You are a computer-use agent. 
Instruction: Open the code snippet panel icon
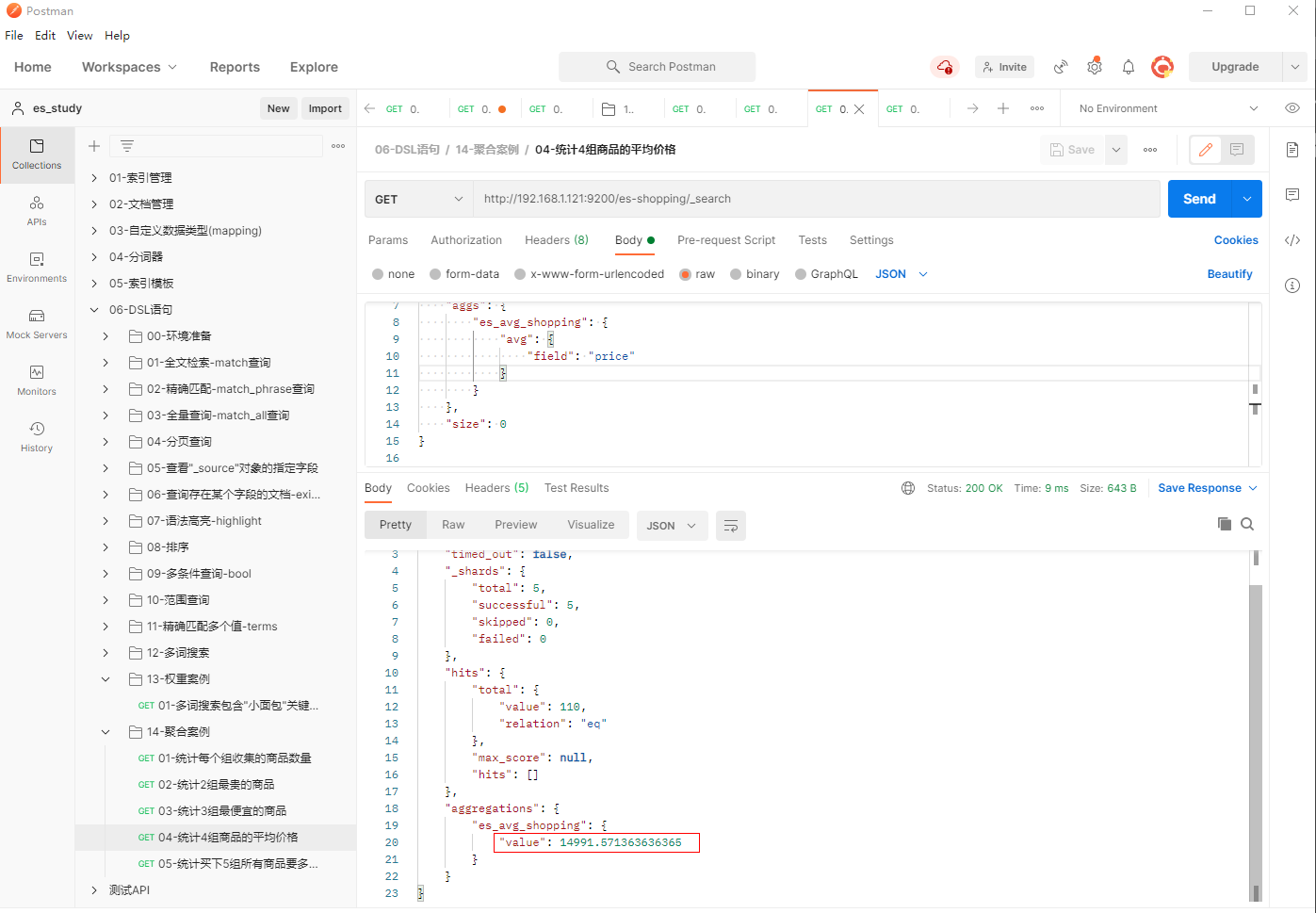1292,240
